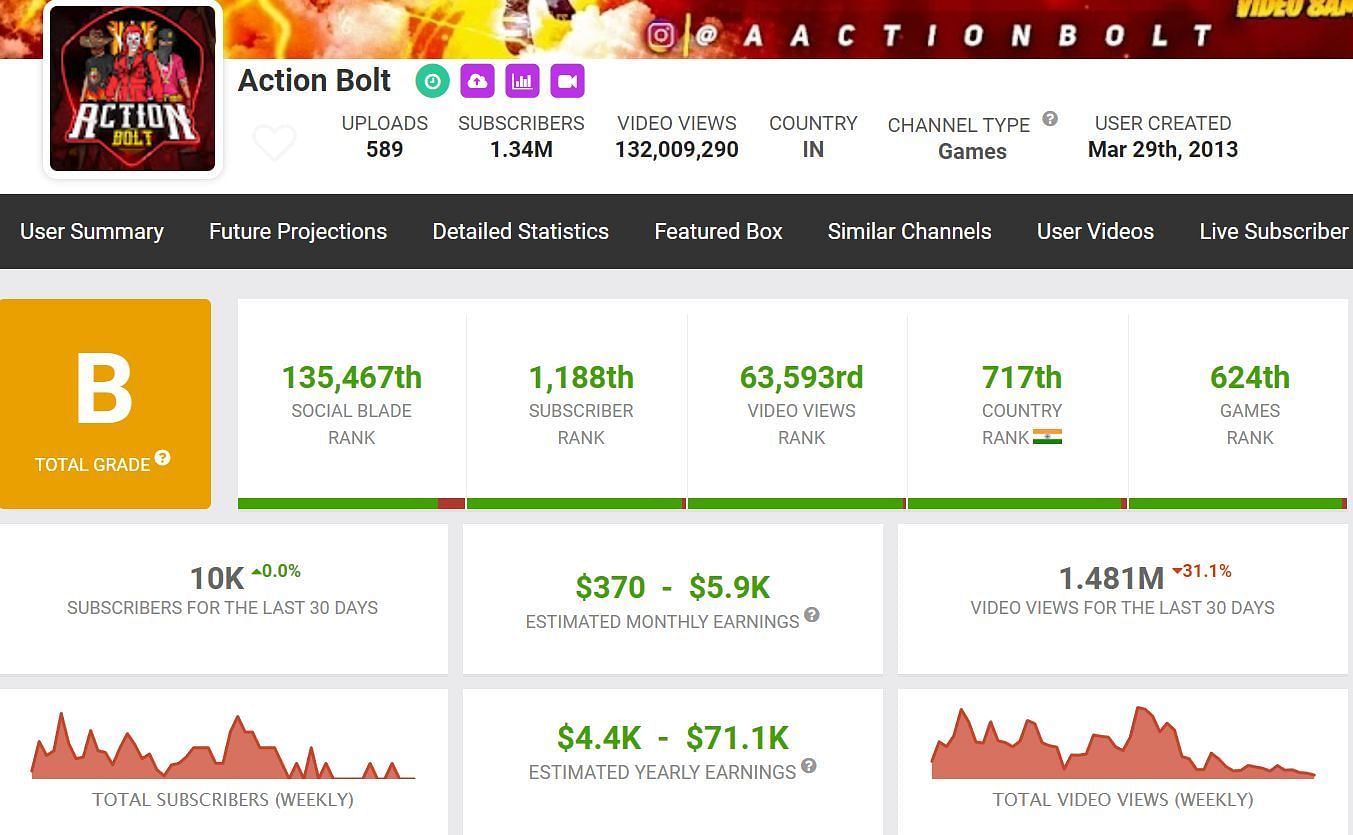Click the 0.0% subscribers change indicator
The width and height of the screenshot is (1353, 835).
pyautogui.click(x=276, y=571)
